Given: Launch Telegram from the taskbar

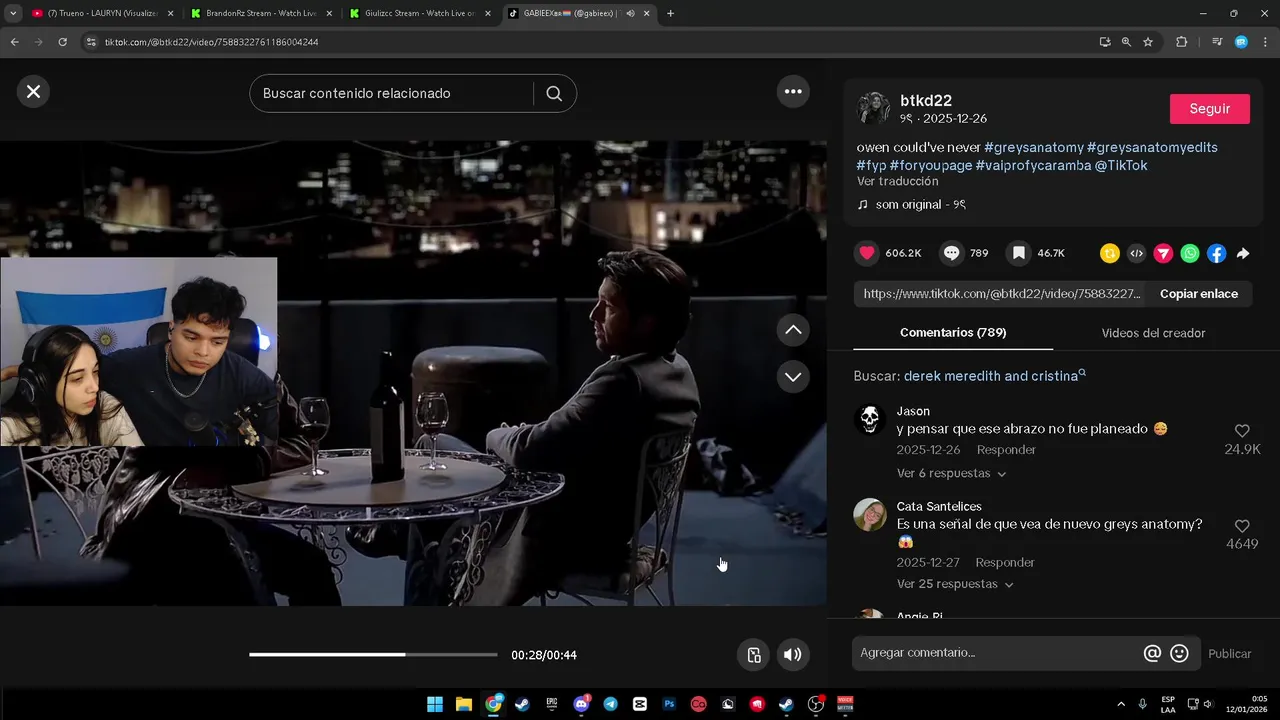Looking at the screenshot, I should coord(610,704).
